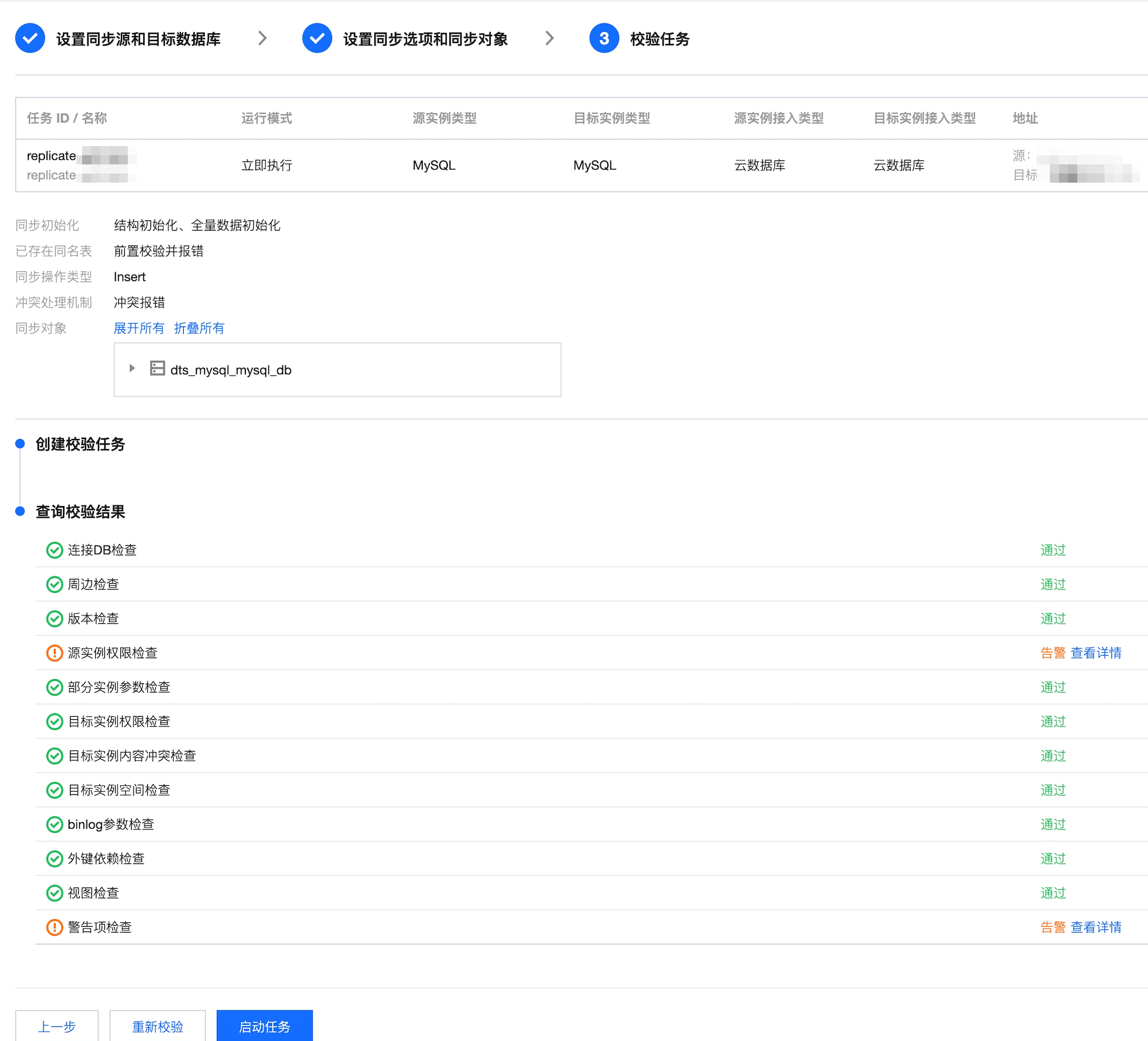Open 查看详情 for 源实例权限检查
The width and height of the screenshot is (1148, 1041).
1096,653
